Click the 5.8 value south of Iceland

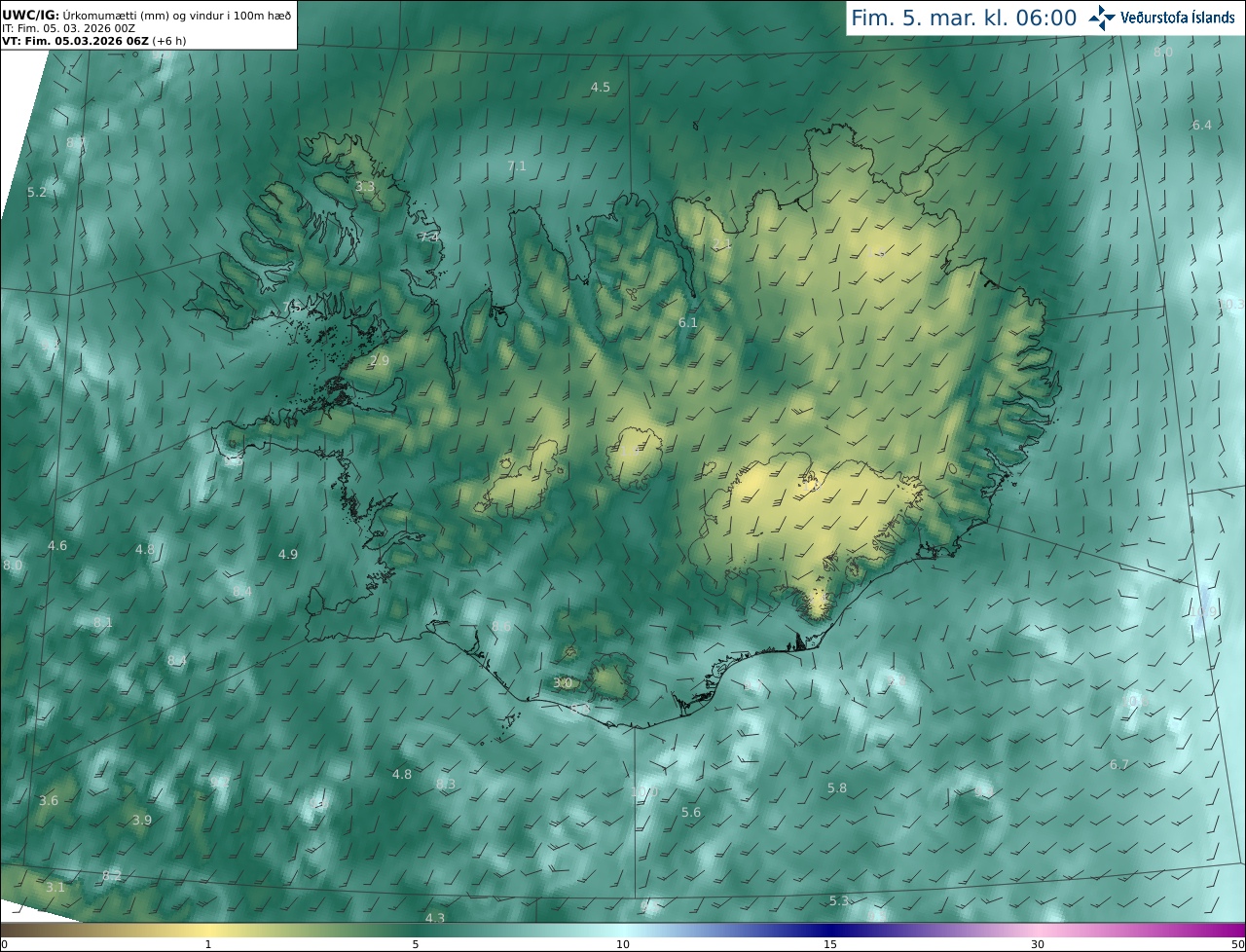(x=837, y=787)
